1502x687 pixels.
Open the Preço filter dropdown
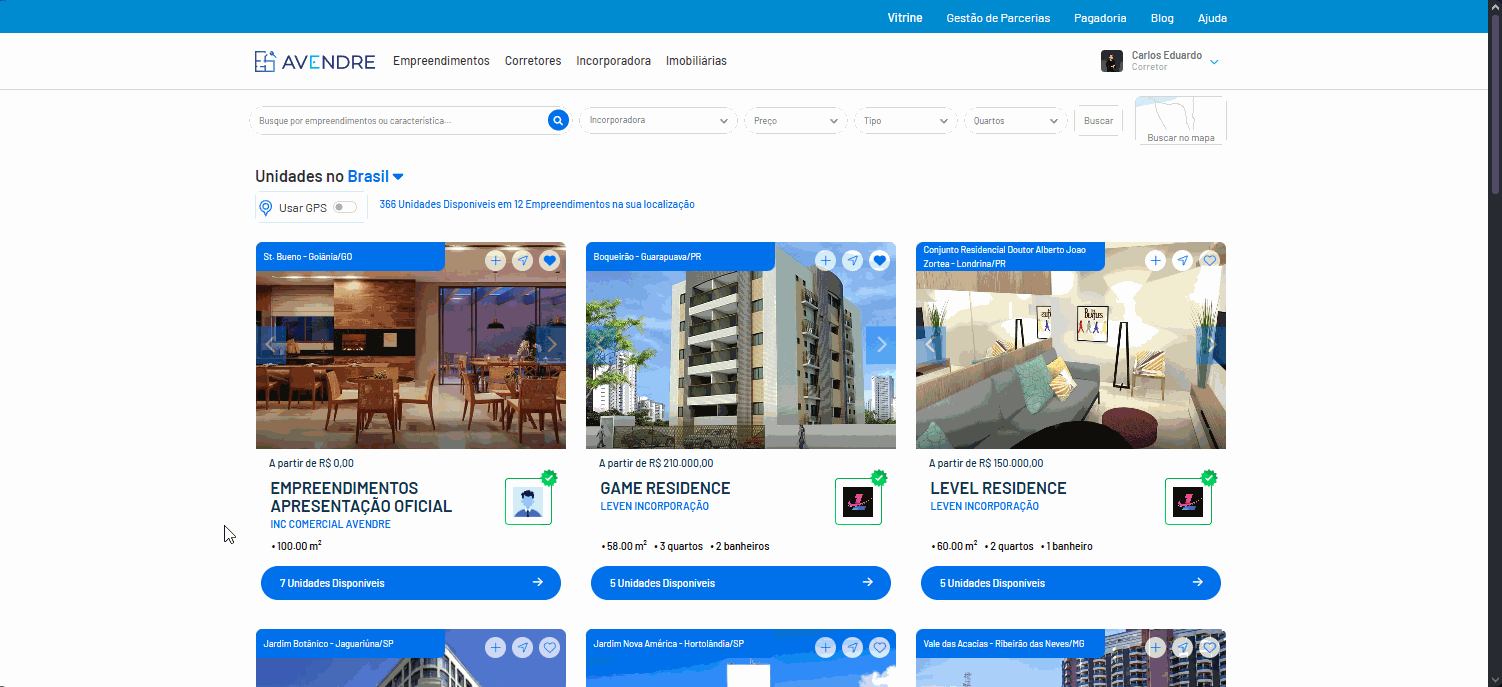point(795,120)
